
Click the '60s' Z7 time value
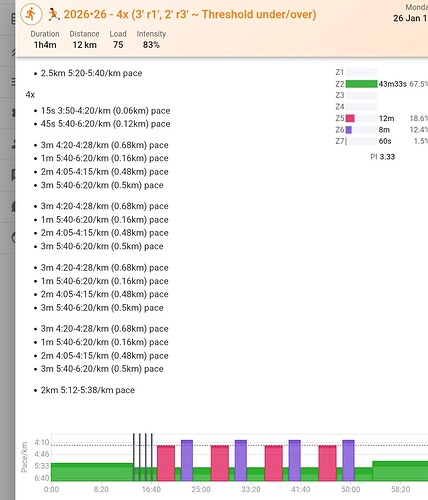click(385, 141)
